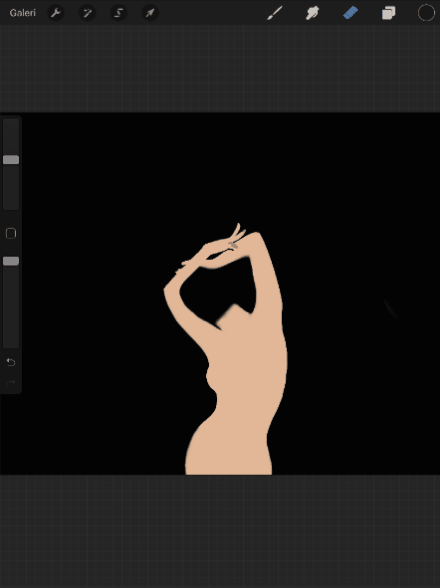
Task: Tap the empty gray area below the canvas
Action: [x=220, y=531]
